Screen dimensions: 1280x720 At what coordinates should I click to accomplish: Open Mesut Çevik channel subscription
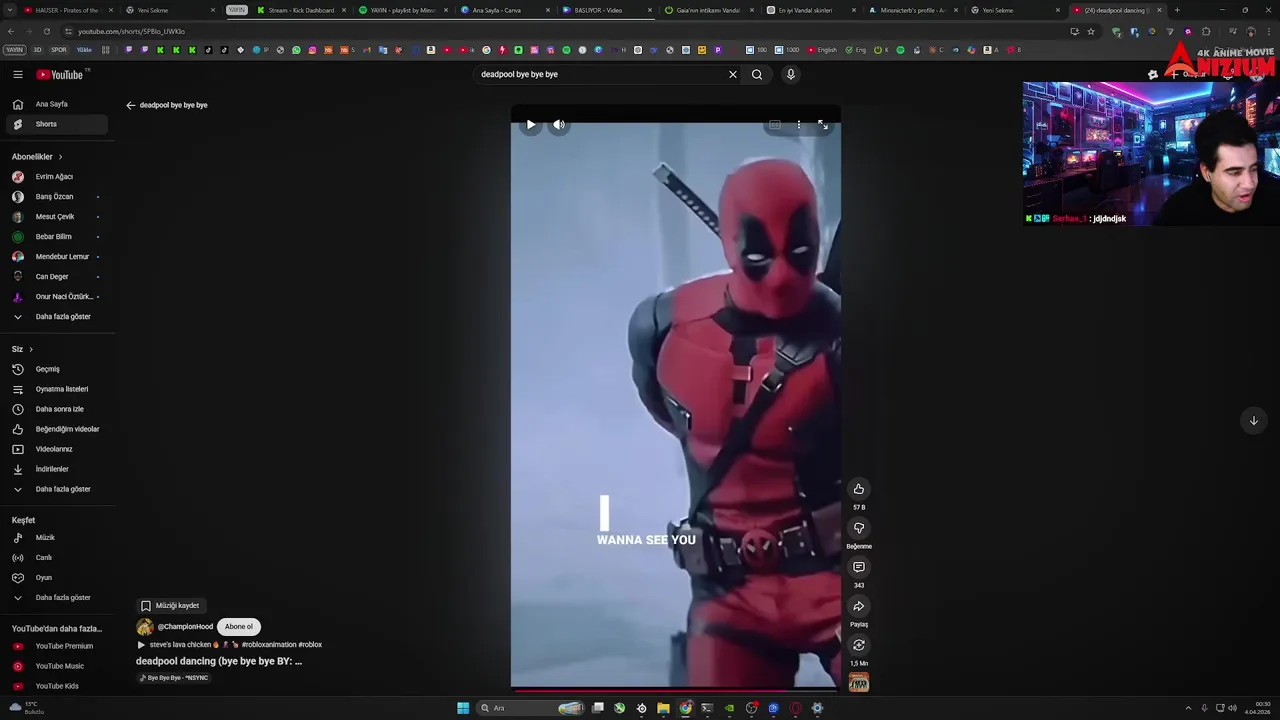56,217
